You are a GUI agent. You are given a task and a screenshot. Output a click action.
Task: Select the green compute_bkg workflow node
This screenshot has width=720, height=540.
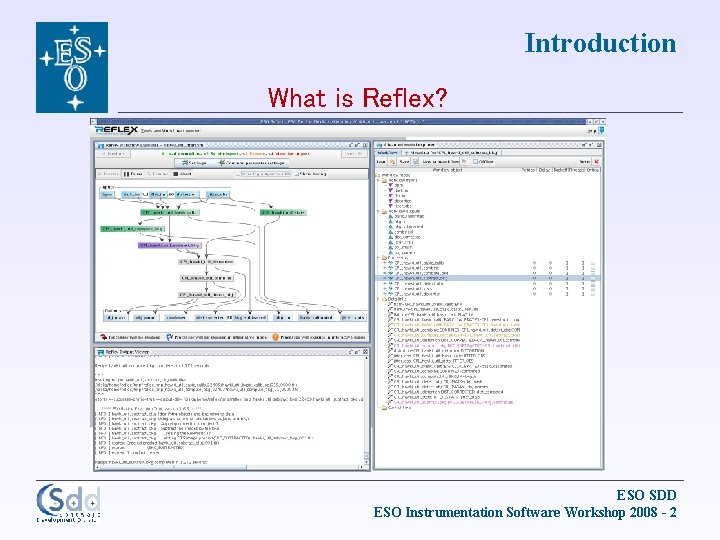click(x=132, y=229)
